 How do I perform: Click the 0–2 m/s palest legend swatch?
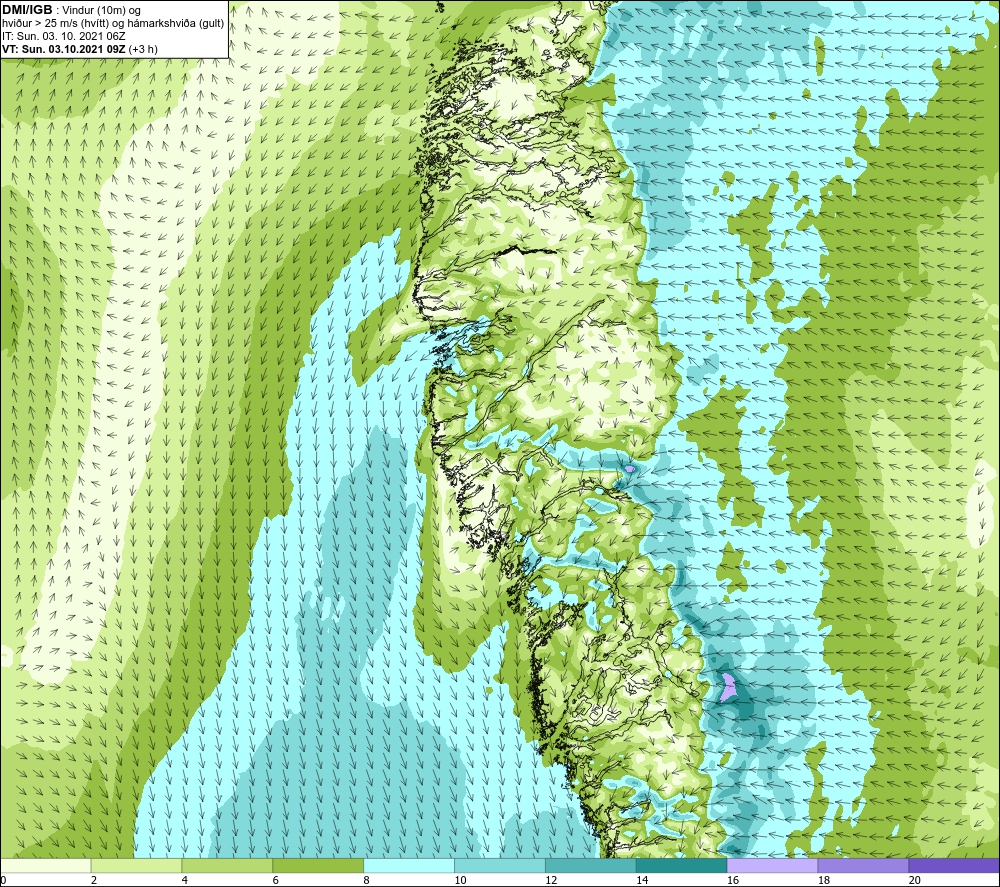click(x=45, y=866)
